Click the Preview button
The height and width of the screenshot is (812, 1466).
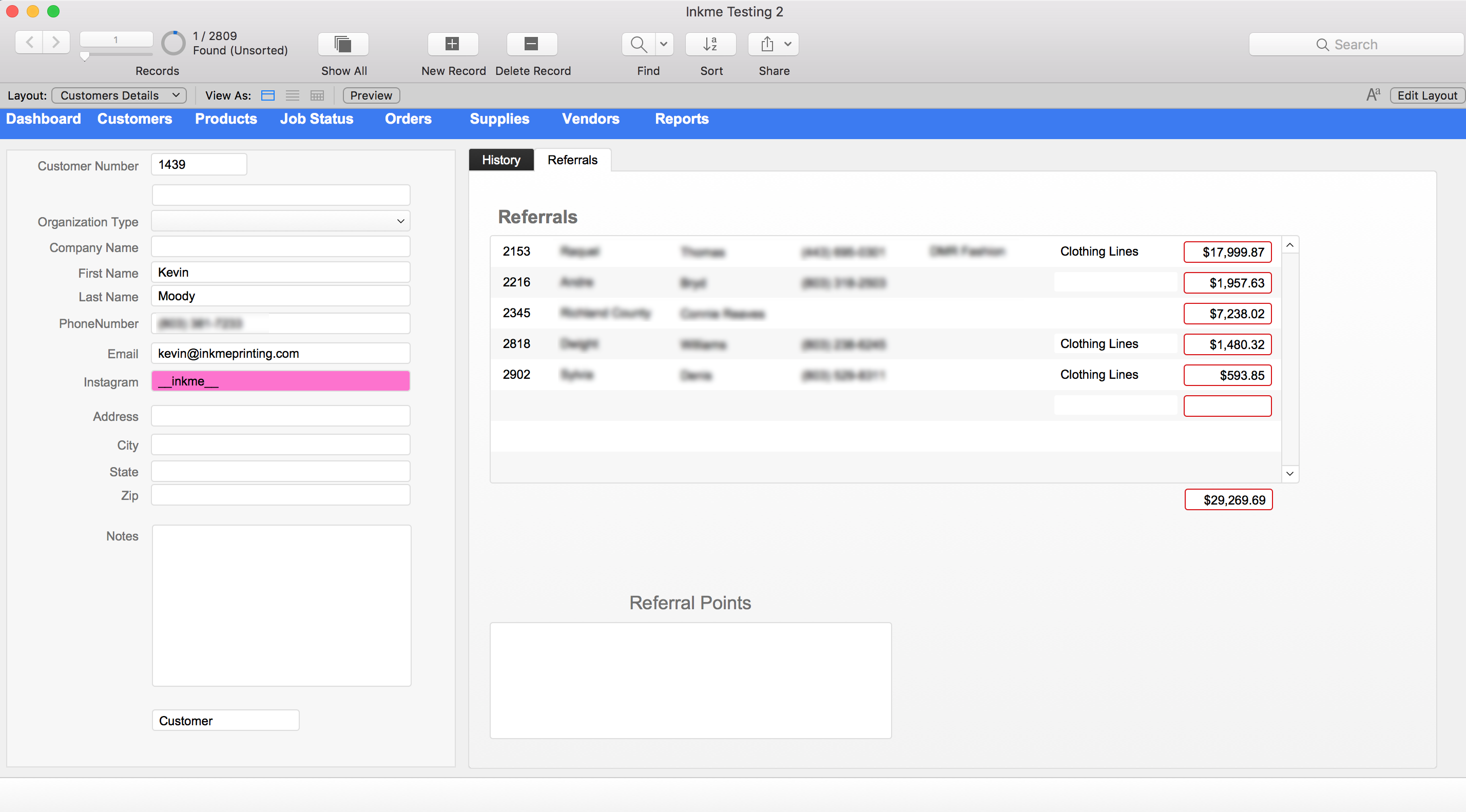tap(371, 95)
